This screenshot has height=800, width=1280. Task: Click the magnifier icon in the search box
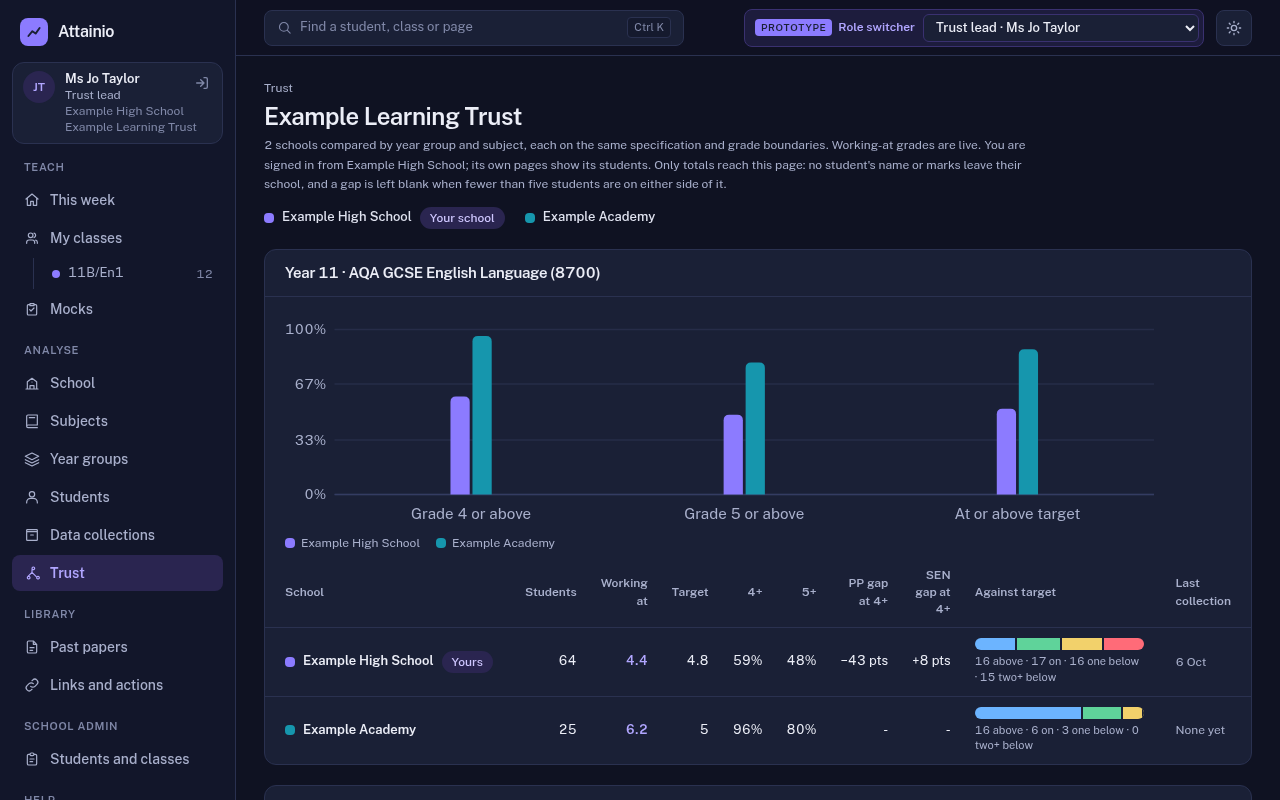(285, 28)
